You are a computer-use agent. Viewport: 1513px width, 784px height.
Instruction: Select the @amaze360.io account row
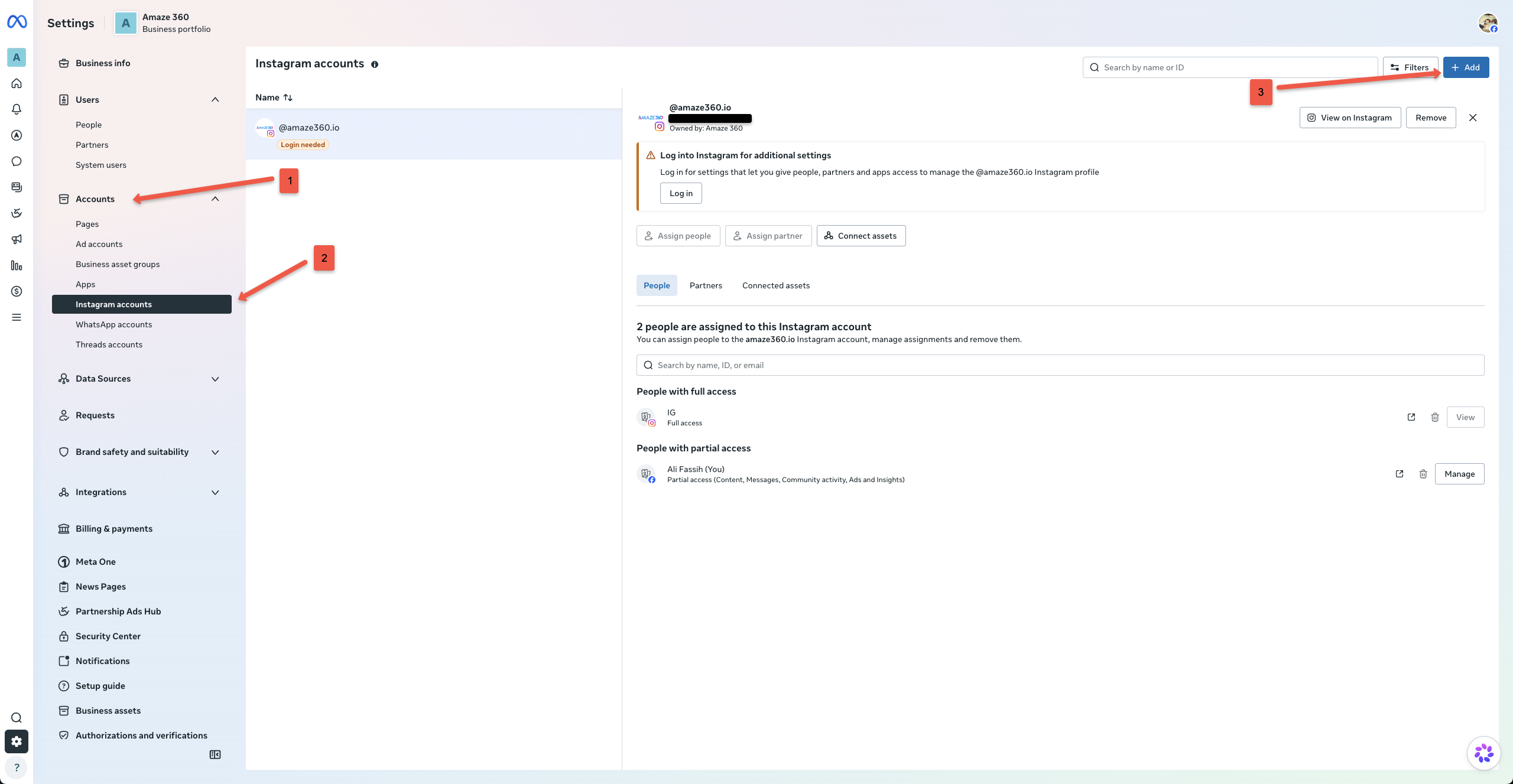(x=434, y=134)
